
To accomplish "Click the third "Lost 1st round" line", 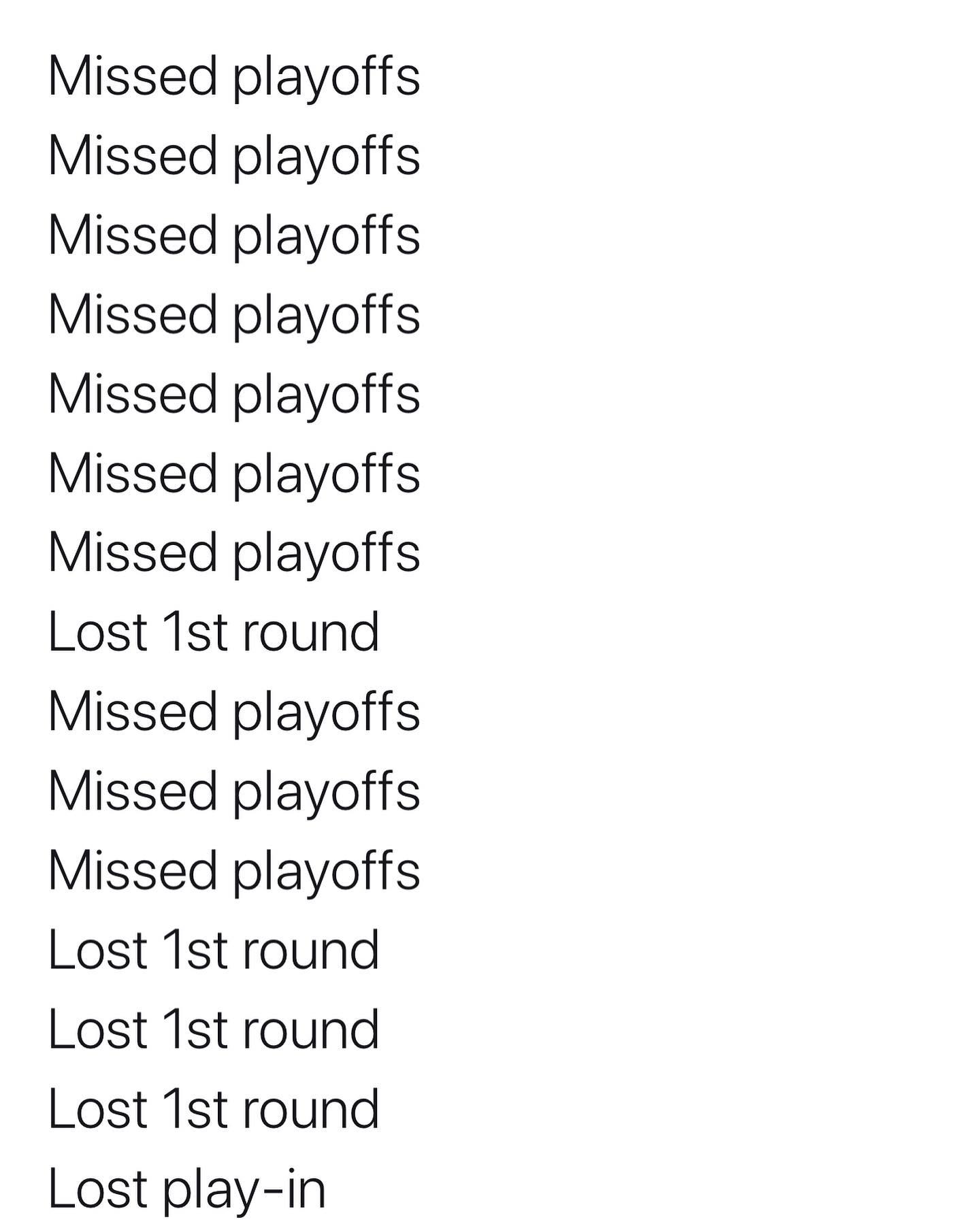I will point(214,1029).
